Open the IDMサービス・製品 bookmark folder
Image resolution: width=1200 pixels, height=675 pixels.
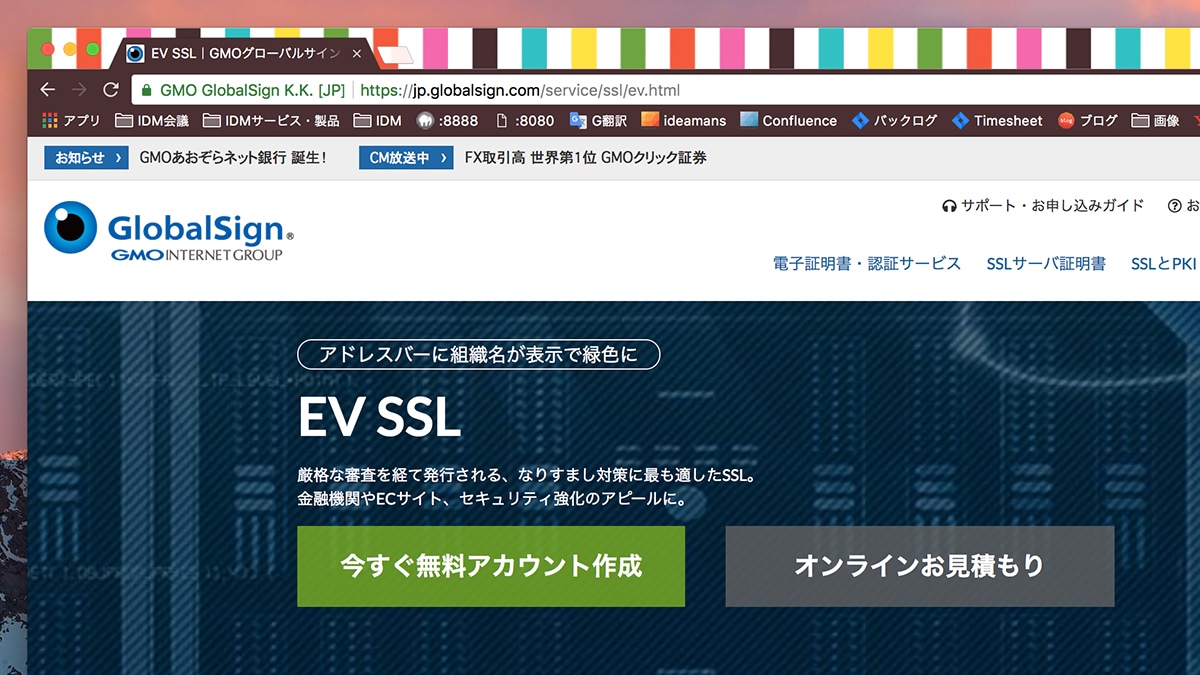pos(271,120)
